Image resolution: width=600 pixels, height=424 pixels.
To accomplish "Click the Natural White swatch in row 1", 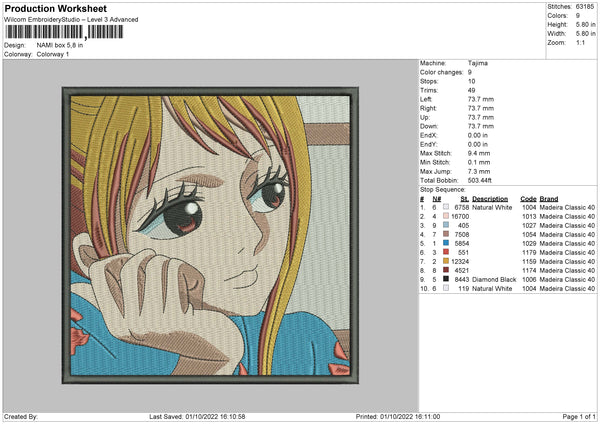I will tap(446, 207).
